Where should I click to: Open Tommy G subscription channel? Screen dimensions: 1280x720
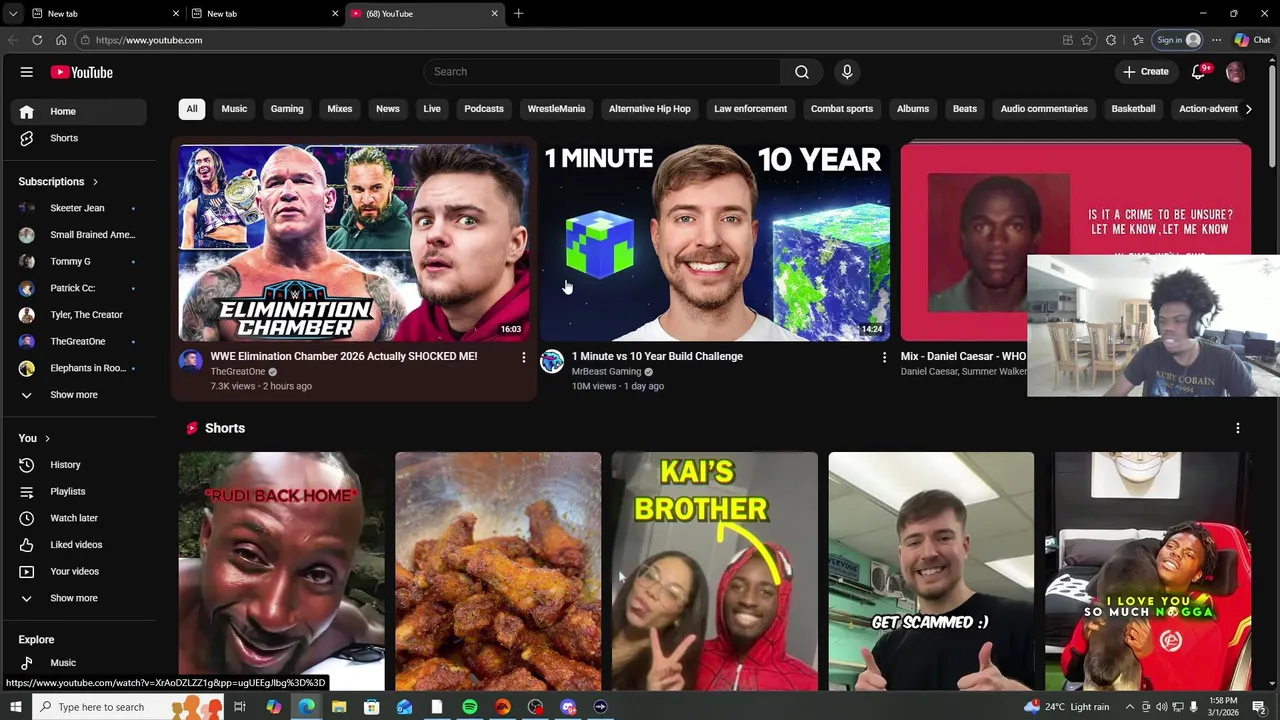pos(80,261)
